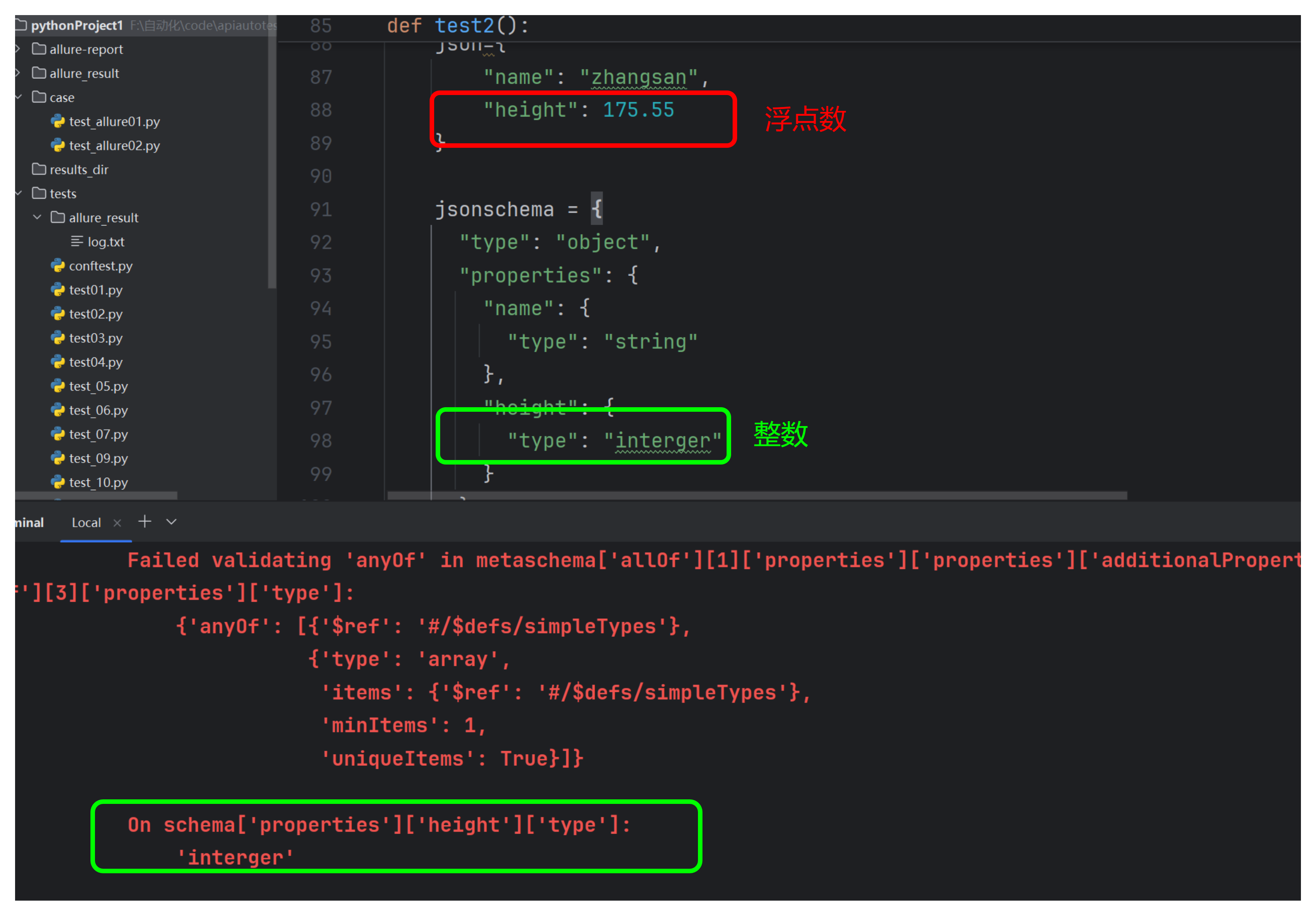This screenshot has width=1316, height=917.
Task: Click the Python icon of test04.py
Action: point(58,362)
